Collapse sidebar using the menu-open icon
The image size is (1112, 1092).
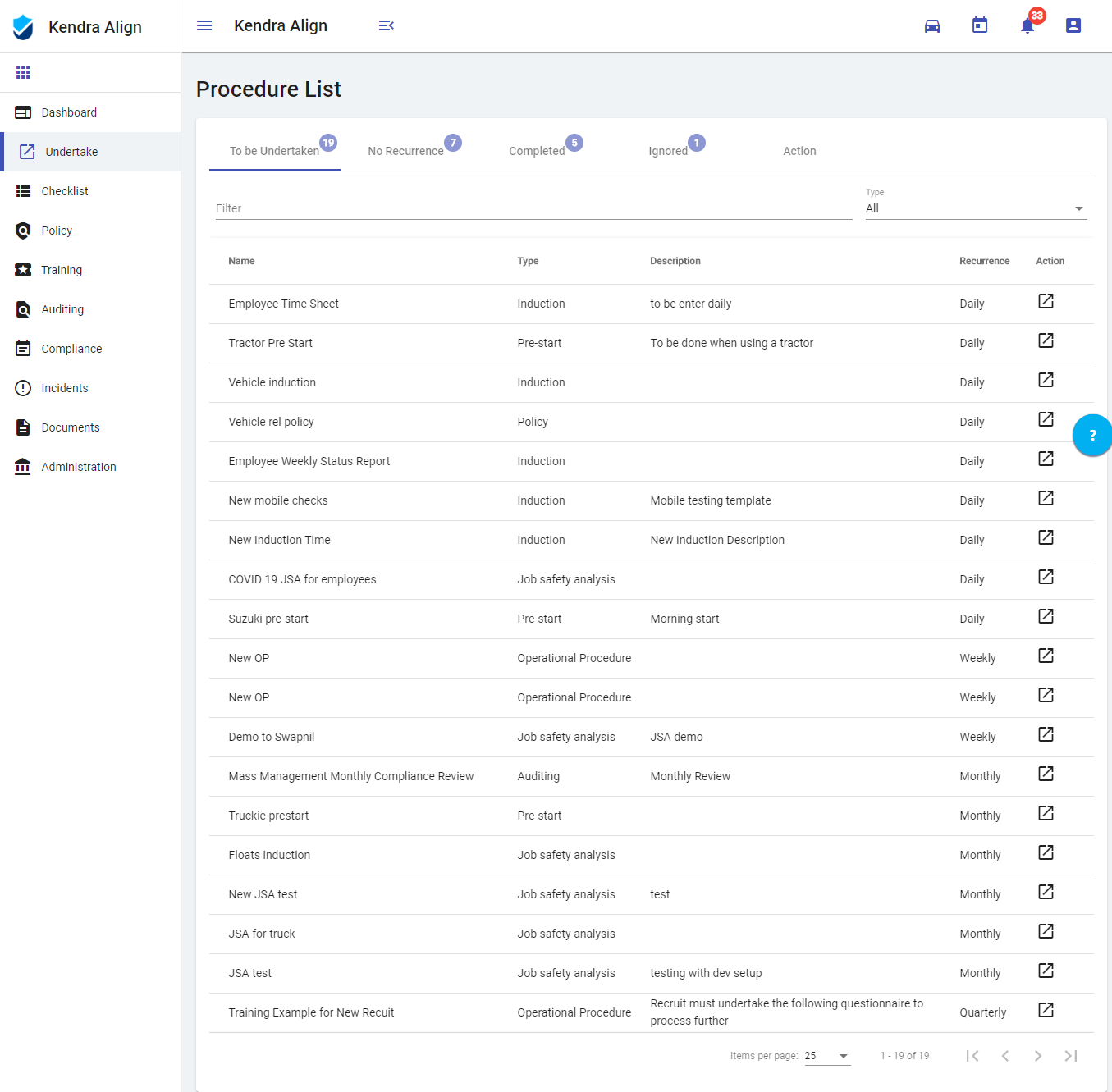387,25
